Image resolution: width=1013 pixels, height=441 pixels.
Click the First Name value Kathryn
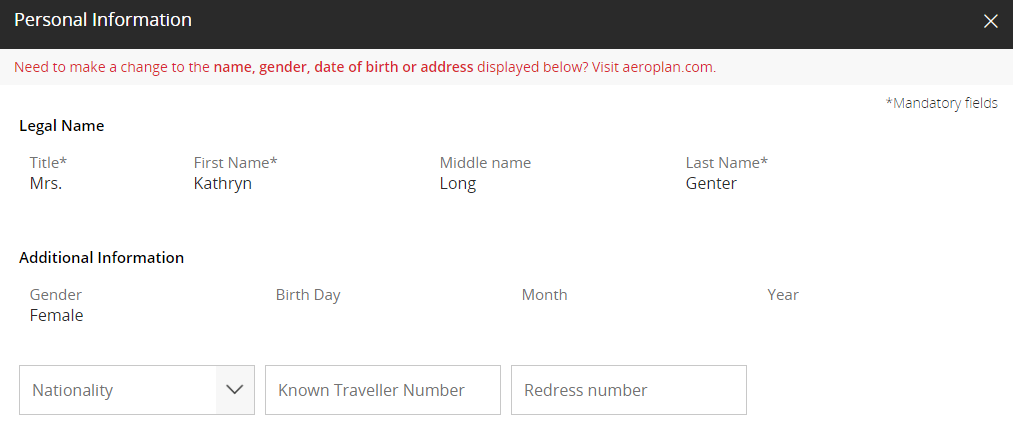tap(222, 184)
